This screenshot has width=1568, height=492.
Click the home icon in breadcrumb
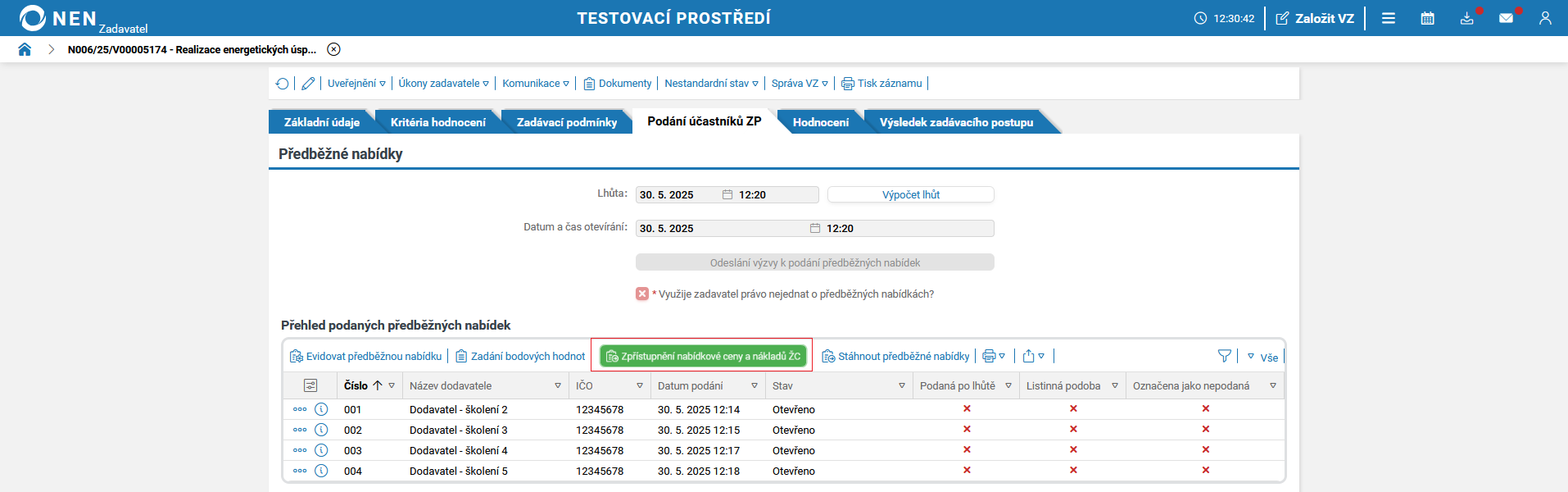[x=25, y=49]
